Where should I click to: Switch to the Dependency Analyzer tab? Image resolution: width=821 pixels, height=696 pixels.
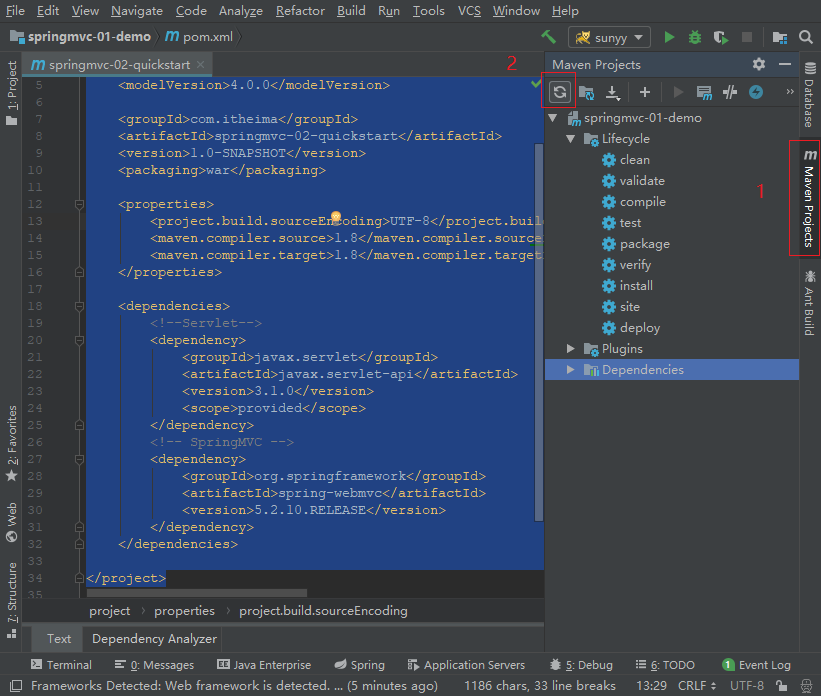[x=154, y=639]
